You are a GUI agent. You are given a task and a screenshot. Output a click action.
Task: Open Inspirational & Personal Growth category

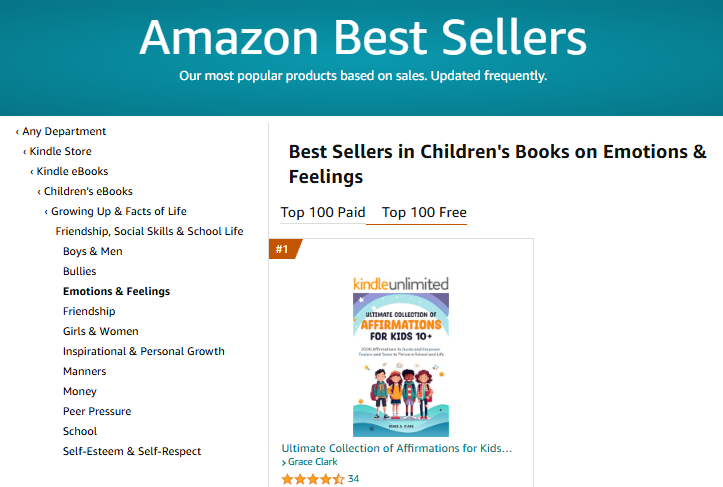pos(143,351)
